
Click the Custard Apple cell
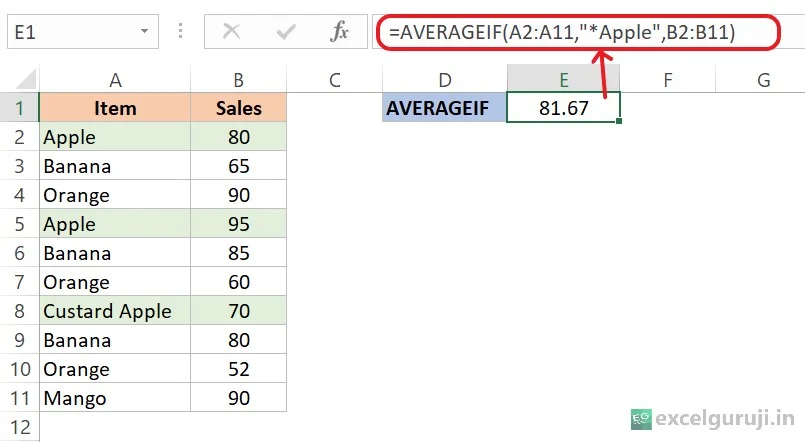pyautogui.click(x=115, y=311)
